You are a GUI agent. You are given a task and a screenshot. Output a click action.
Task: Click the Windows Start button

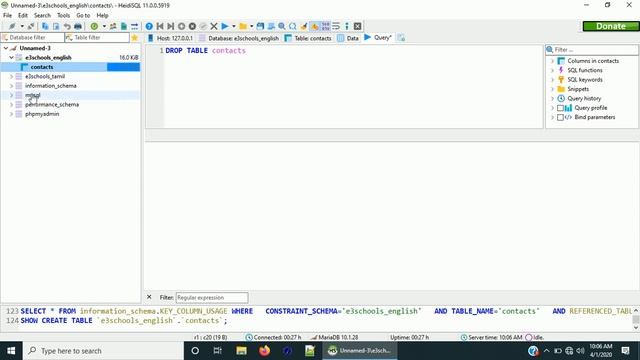coord(11,351)
